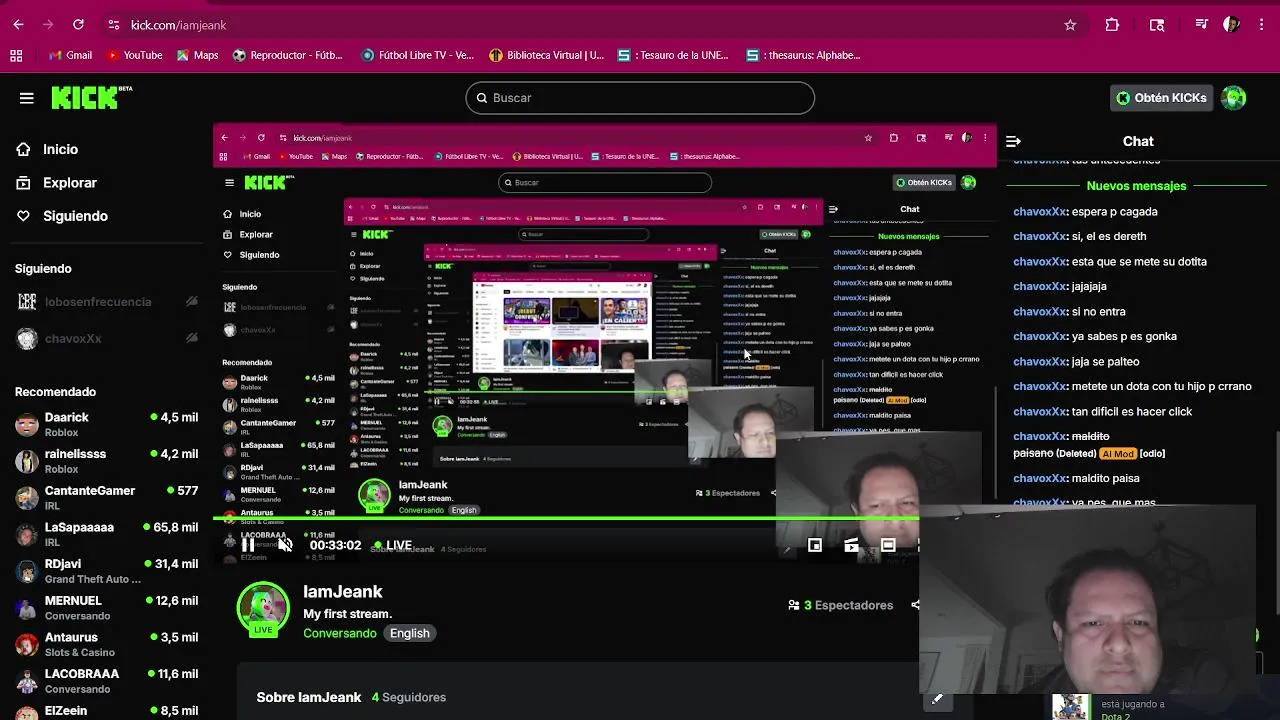Viewport: 1280px width, 720px height.
Task: Click the English language tag
Action: click(x=409, y=633)
